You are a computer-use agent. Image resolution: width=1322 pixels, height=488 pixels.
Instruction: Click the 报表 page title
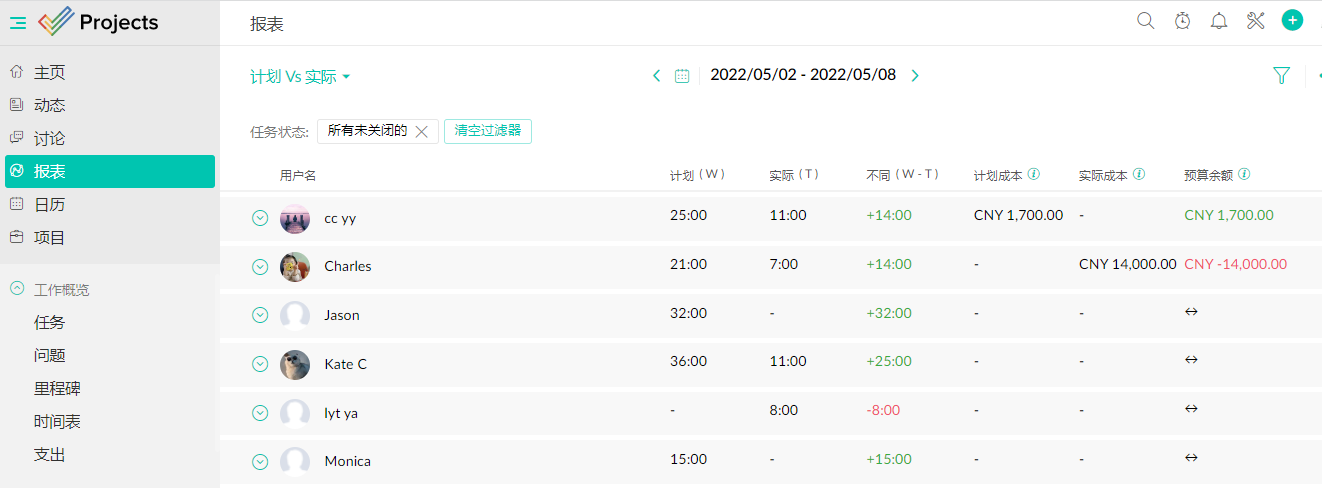click(267, 23)
